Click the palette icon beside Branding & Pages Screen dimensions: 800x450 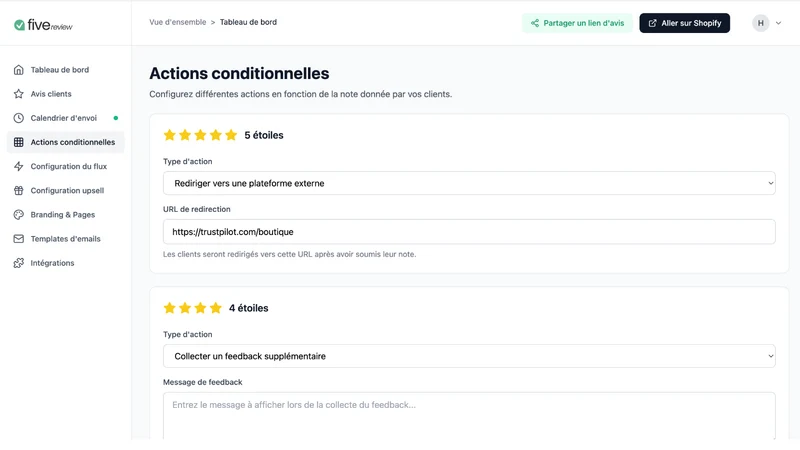[18, 215]
